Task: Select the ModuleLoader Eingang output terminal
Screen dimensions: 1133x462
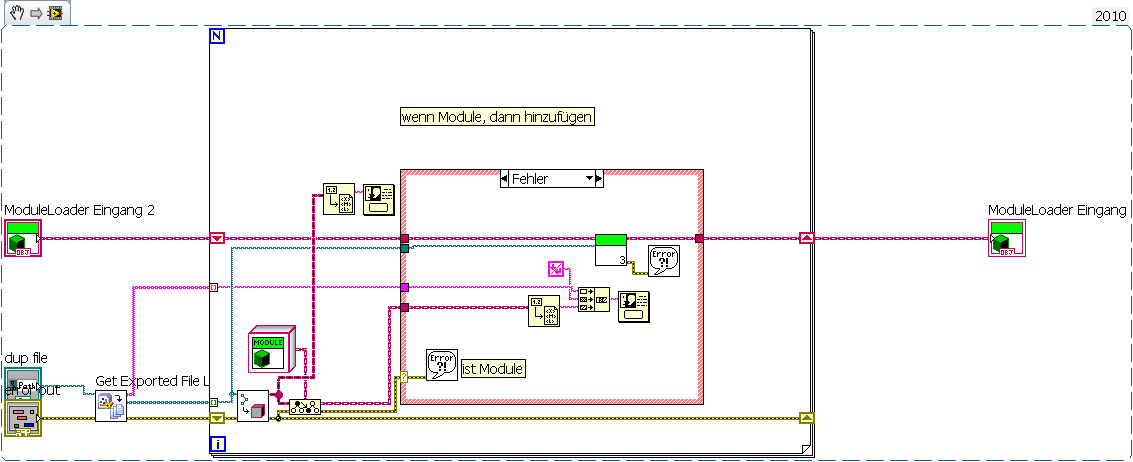Action: pyautogui.click(x=1007, y=238)
